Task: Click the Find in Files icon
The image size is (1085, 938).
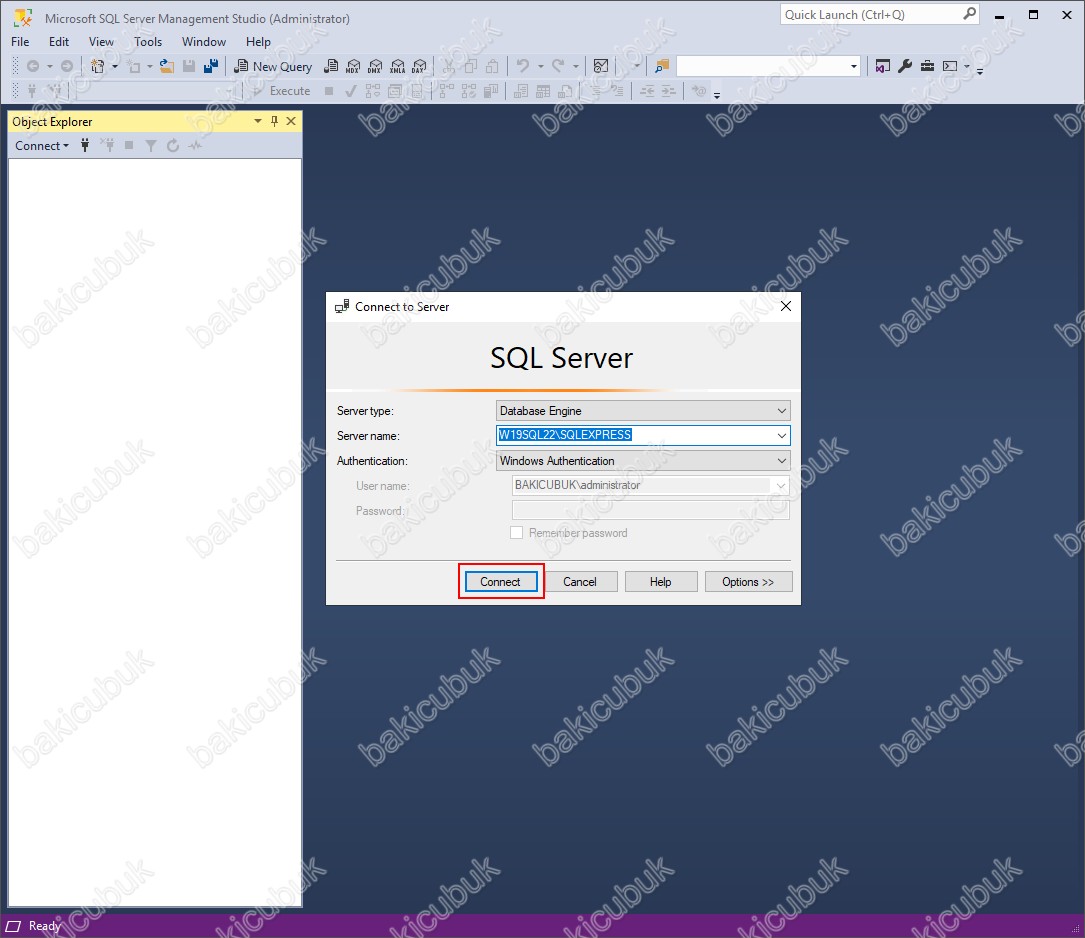Action: (x=662, y=66)
